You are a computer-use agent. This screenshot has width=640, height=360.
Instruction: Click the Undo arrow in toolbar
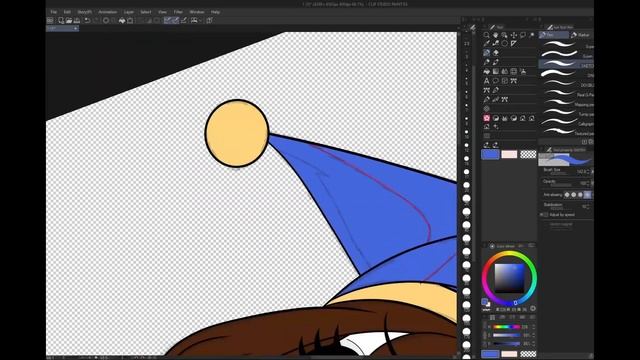(87, 20)
